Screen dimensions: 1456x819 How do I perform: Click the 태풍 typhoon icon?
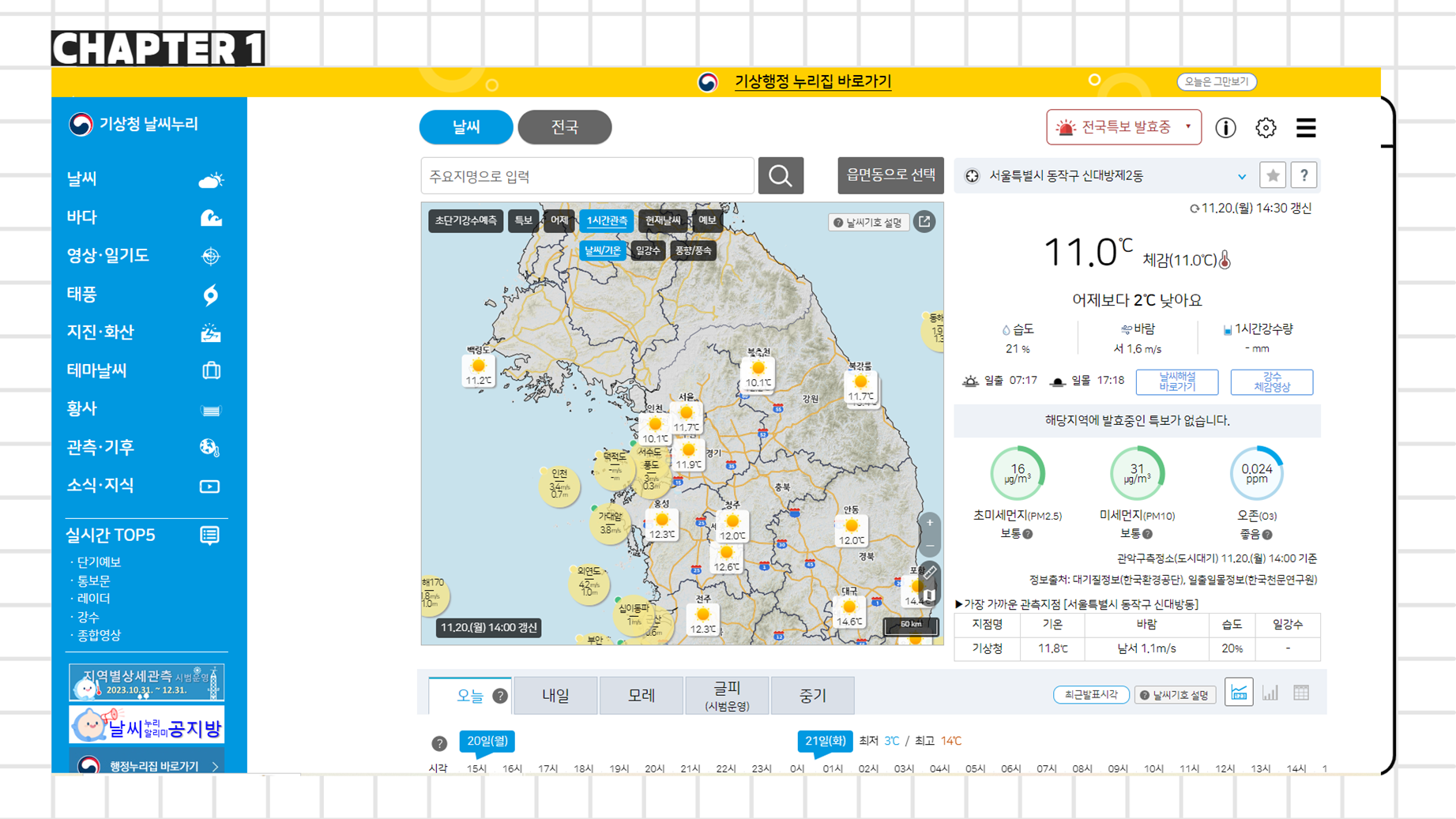point(210,295)
